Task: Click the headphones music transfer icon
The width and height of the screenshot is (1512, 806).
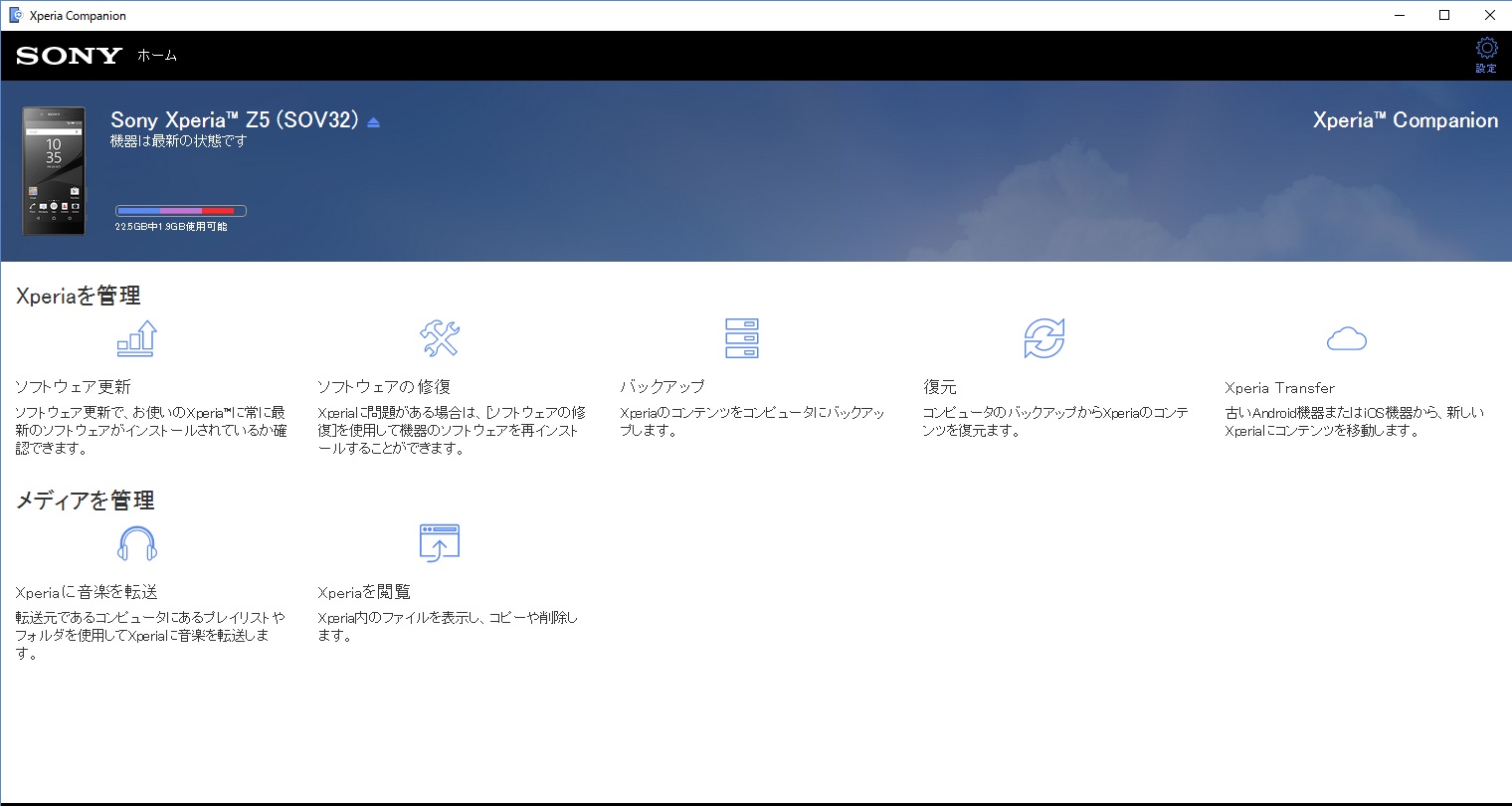Action: coord(137,544)
